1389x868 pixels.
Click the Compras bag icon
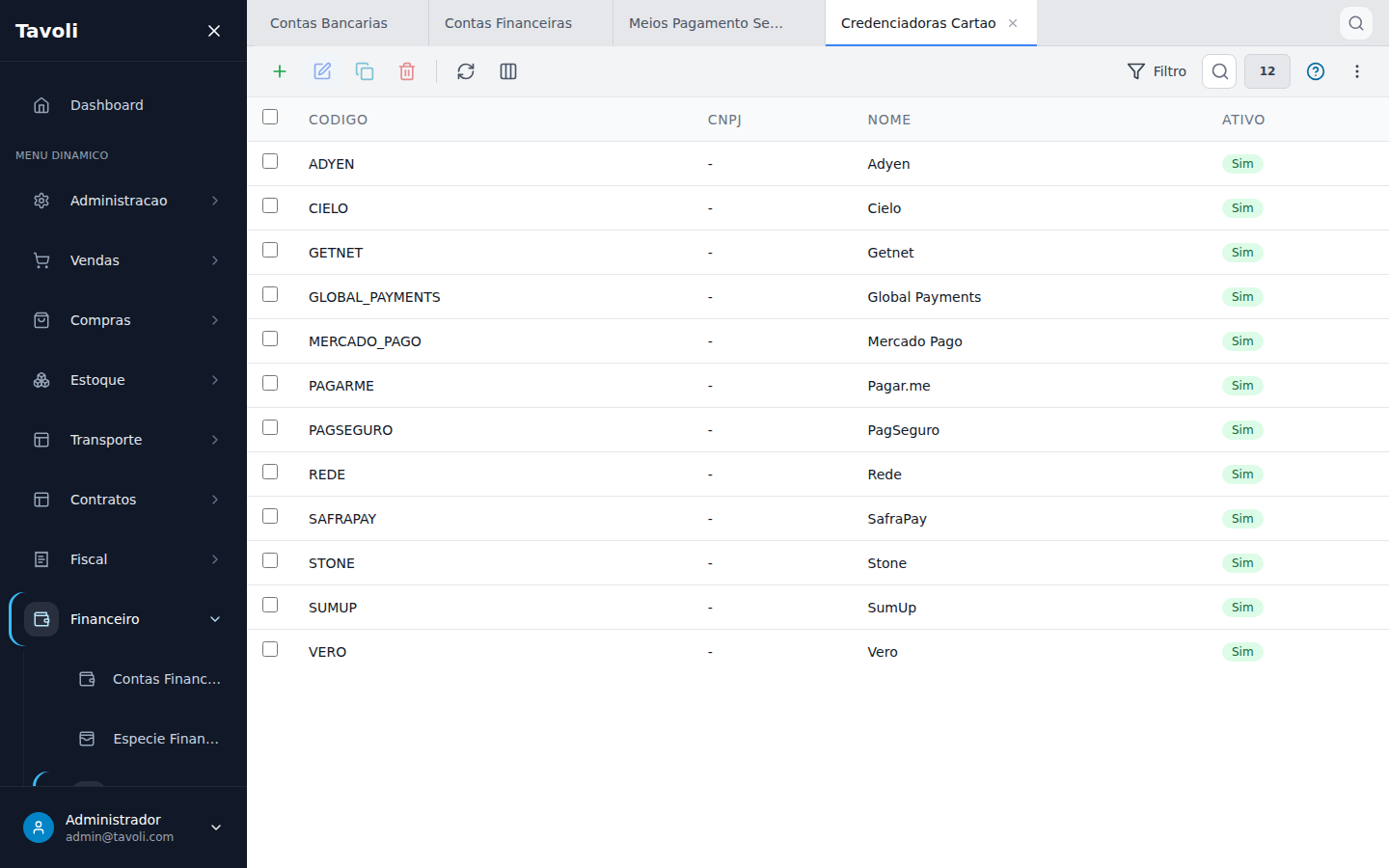coord(41,320)
